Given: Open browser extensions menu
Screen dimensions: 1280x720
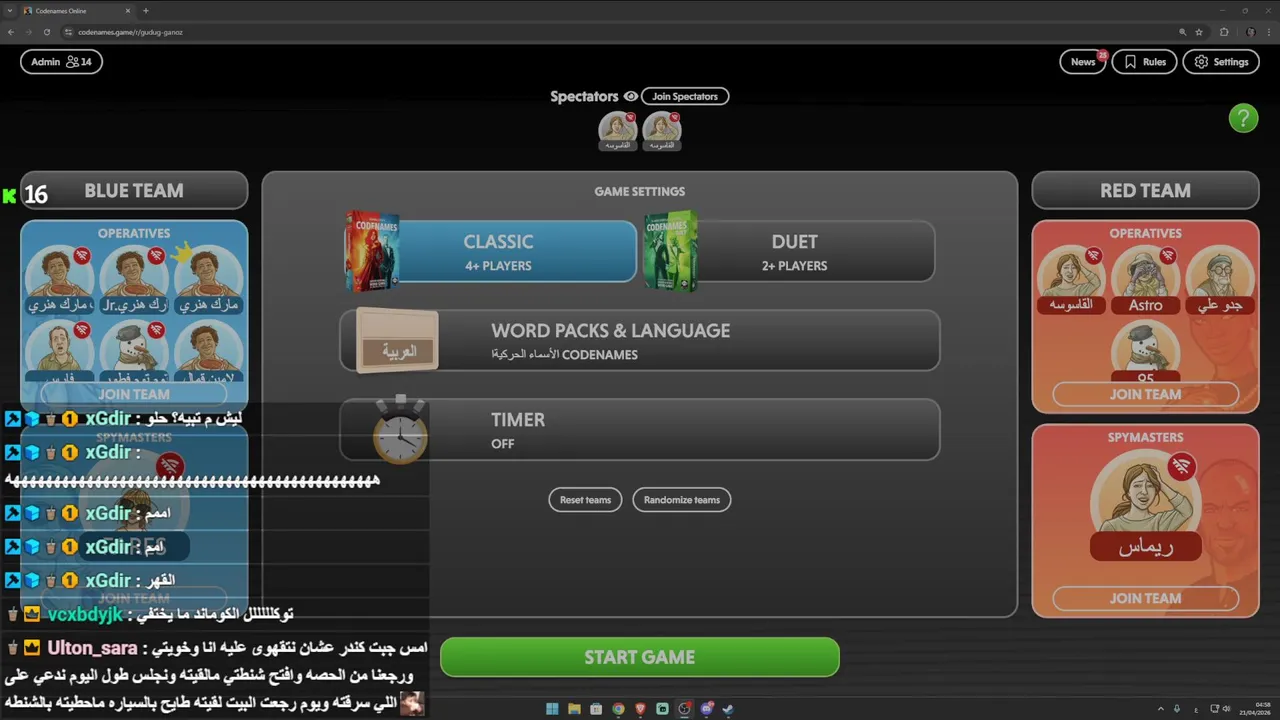Looking at the screenshot, I should coord(1223,32).
